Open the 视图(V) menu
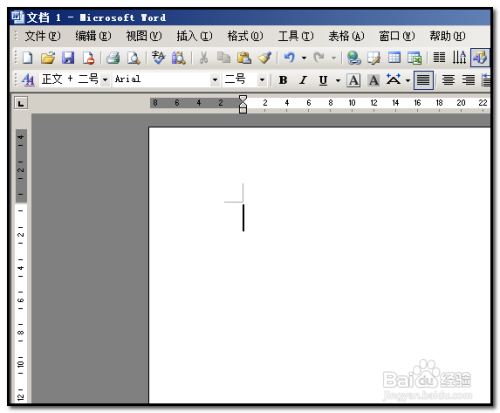Image resolution: width=500 pixels, height=413 pixels. coord(144,36)
